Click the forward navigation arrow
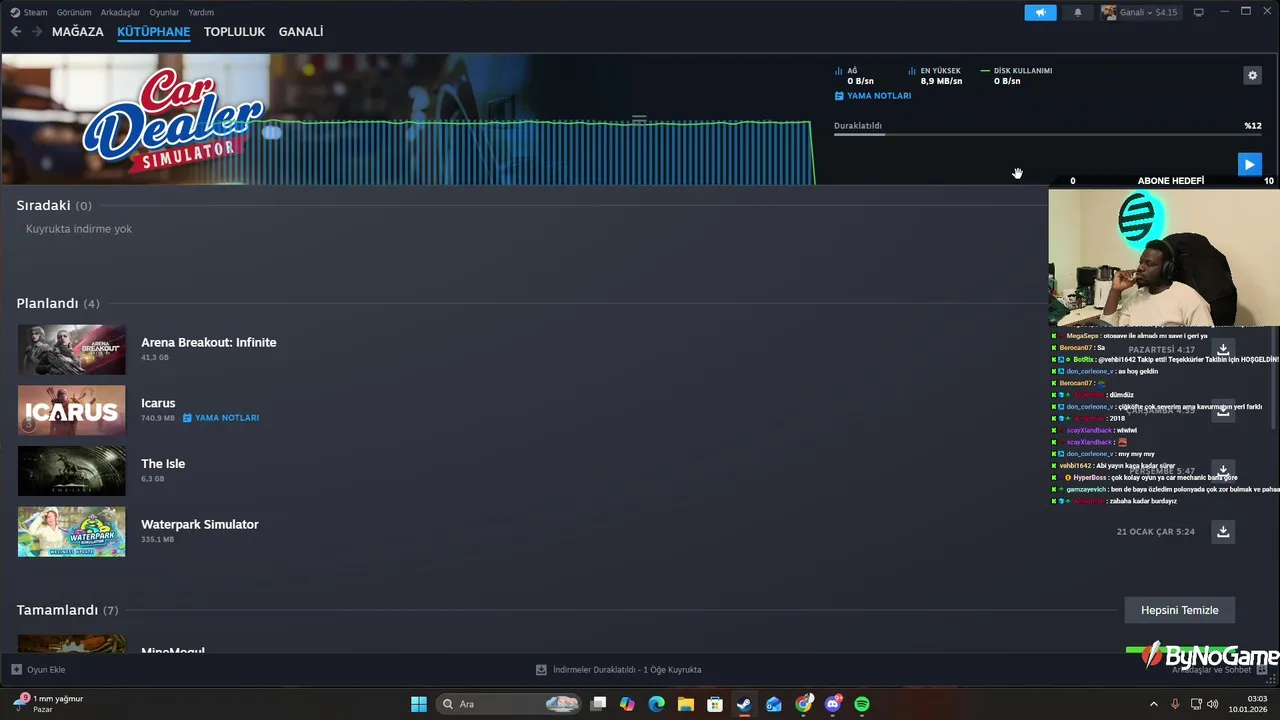Viewport: 1280px width, 720px height. click(x=37, y=32)
